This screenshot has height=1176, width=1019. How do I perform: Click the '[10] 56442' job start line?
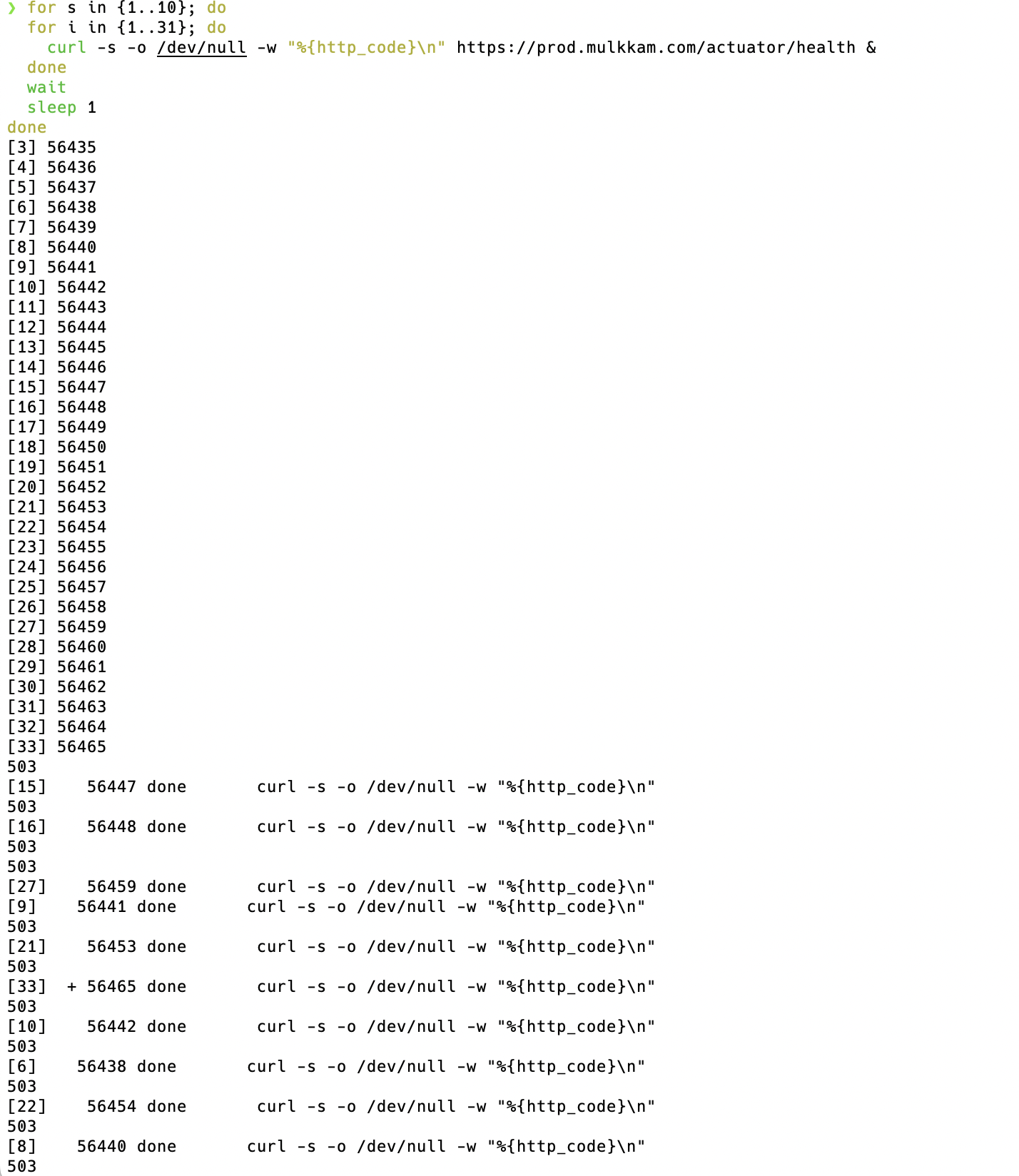[x=56, y=287]
